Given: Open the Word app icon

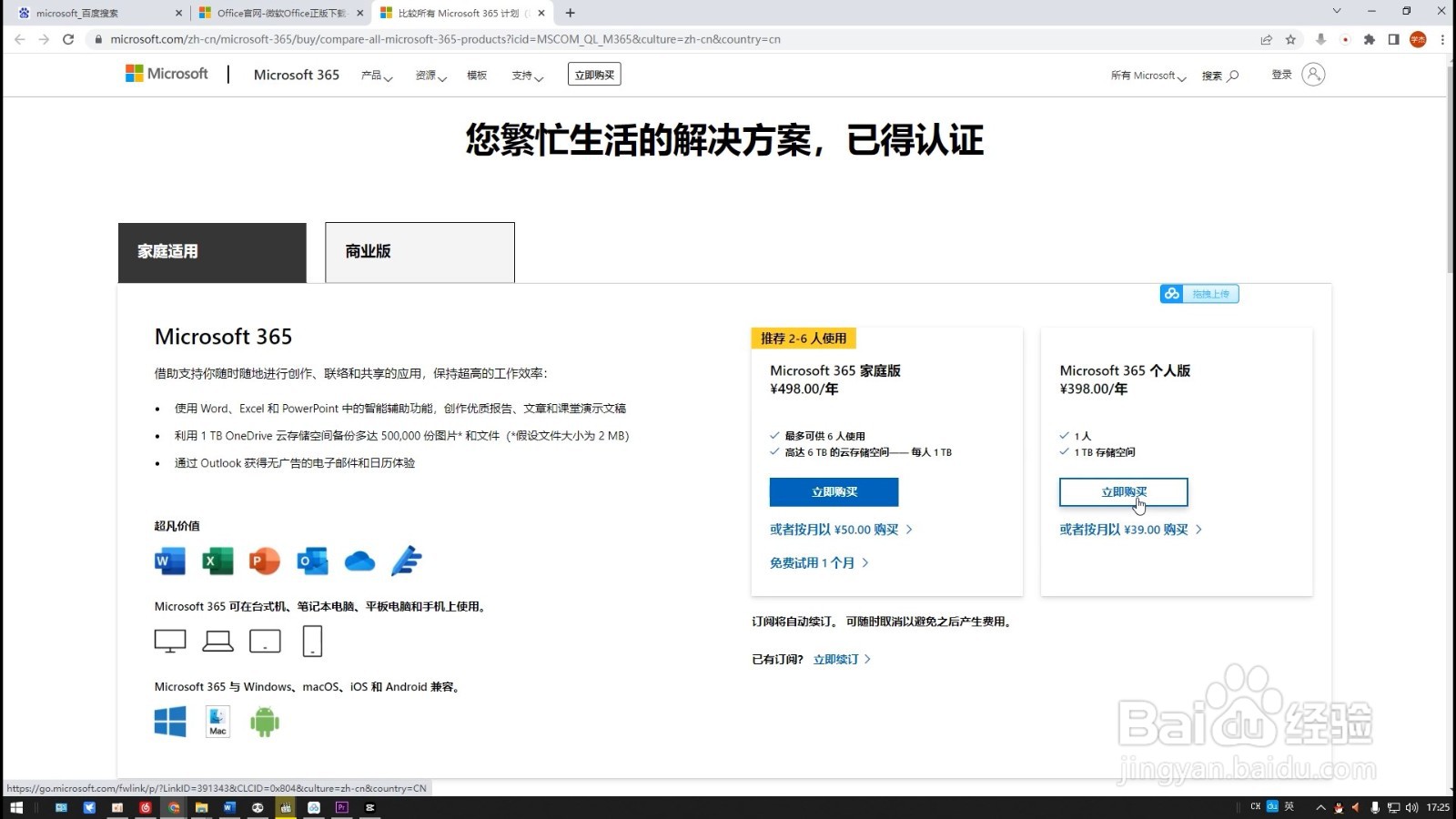Looking at the screenshot, I should [170, 561].
